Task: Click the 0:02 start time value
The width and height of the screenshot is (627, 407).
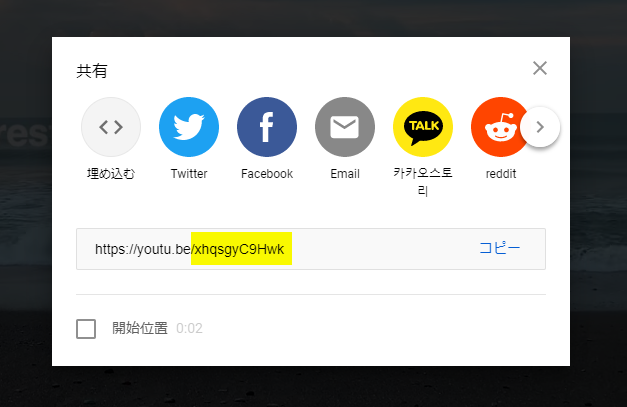Action: pos(189,329)
